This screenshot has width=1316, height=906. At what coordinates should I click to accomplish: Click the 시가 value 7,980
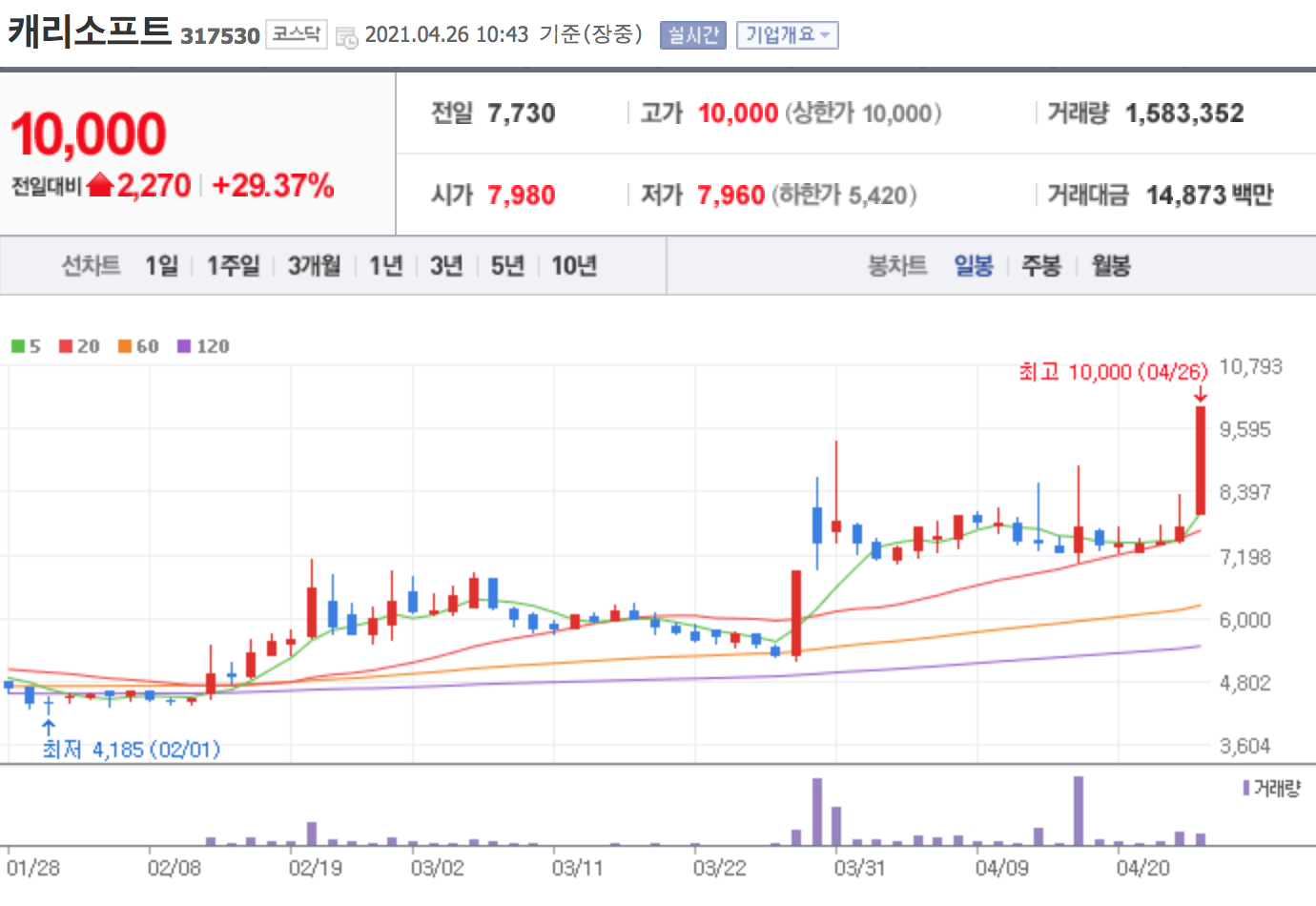click(x=521, y=196)
